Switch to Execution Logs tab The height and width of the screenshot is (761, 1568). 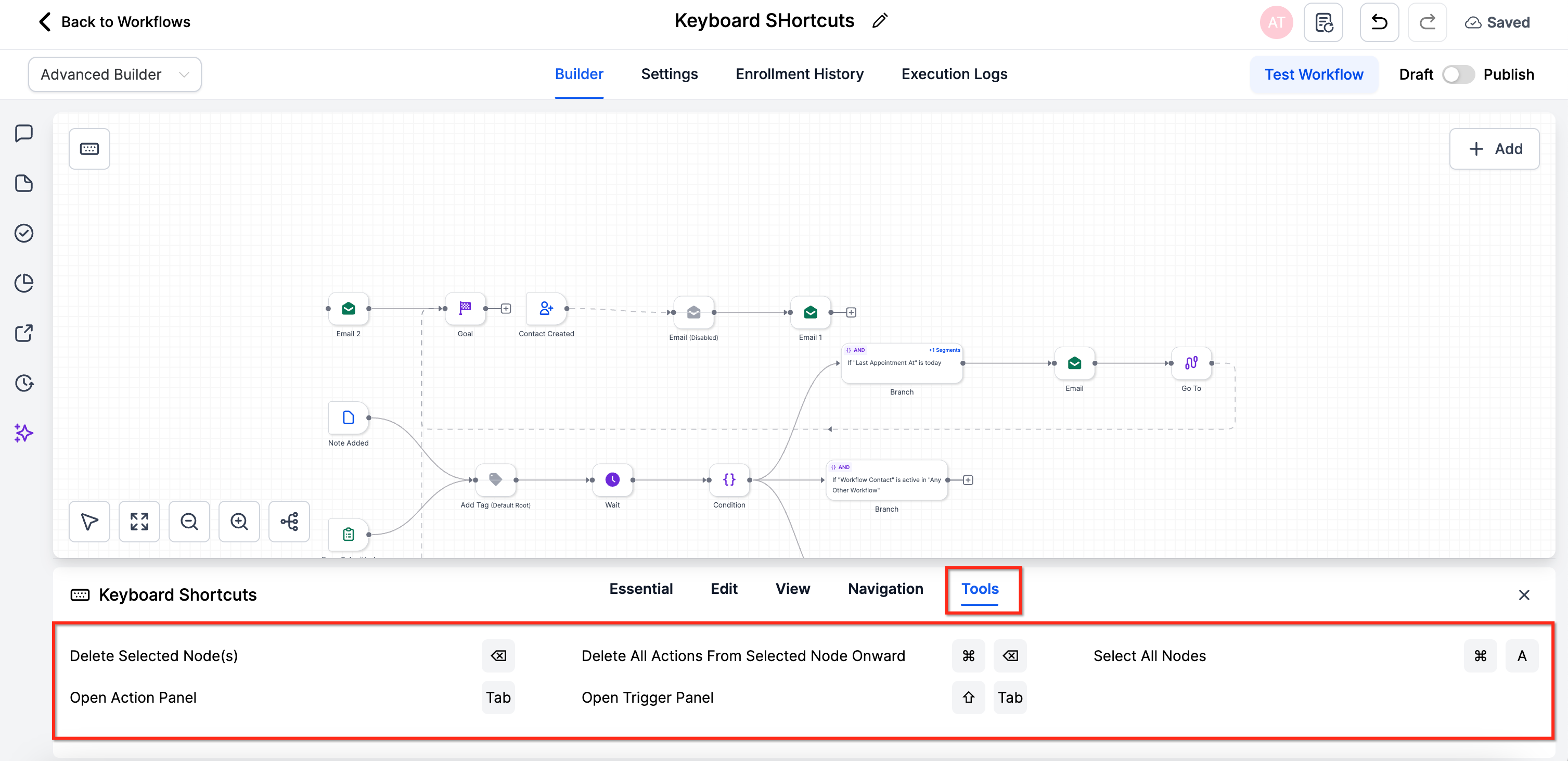click(x=954, y=74)
